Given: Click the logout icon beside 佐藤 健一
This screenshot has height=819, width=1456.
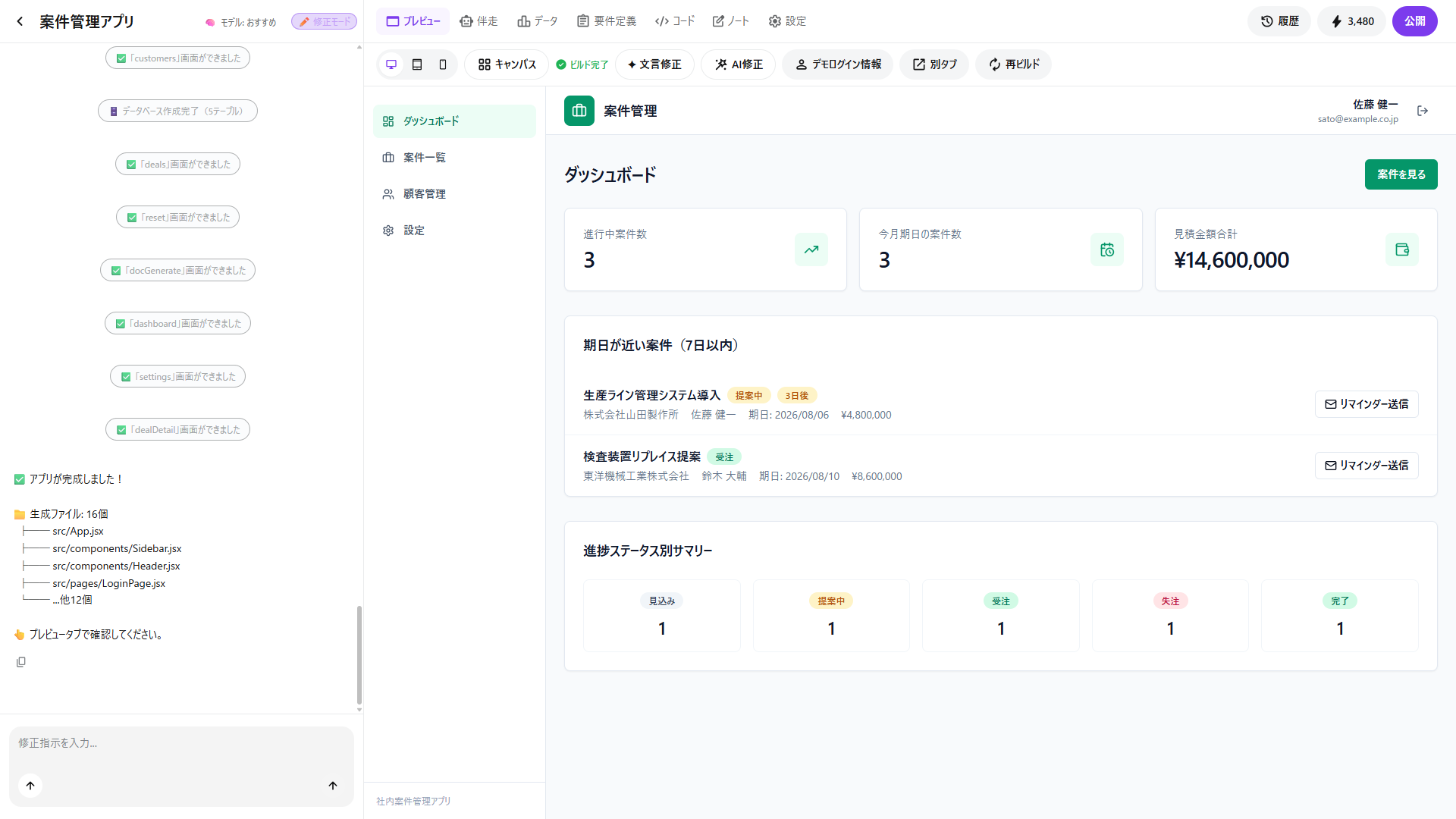Looking at the screenshot, I should coord(1423,111).
